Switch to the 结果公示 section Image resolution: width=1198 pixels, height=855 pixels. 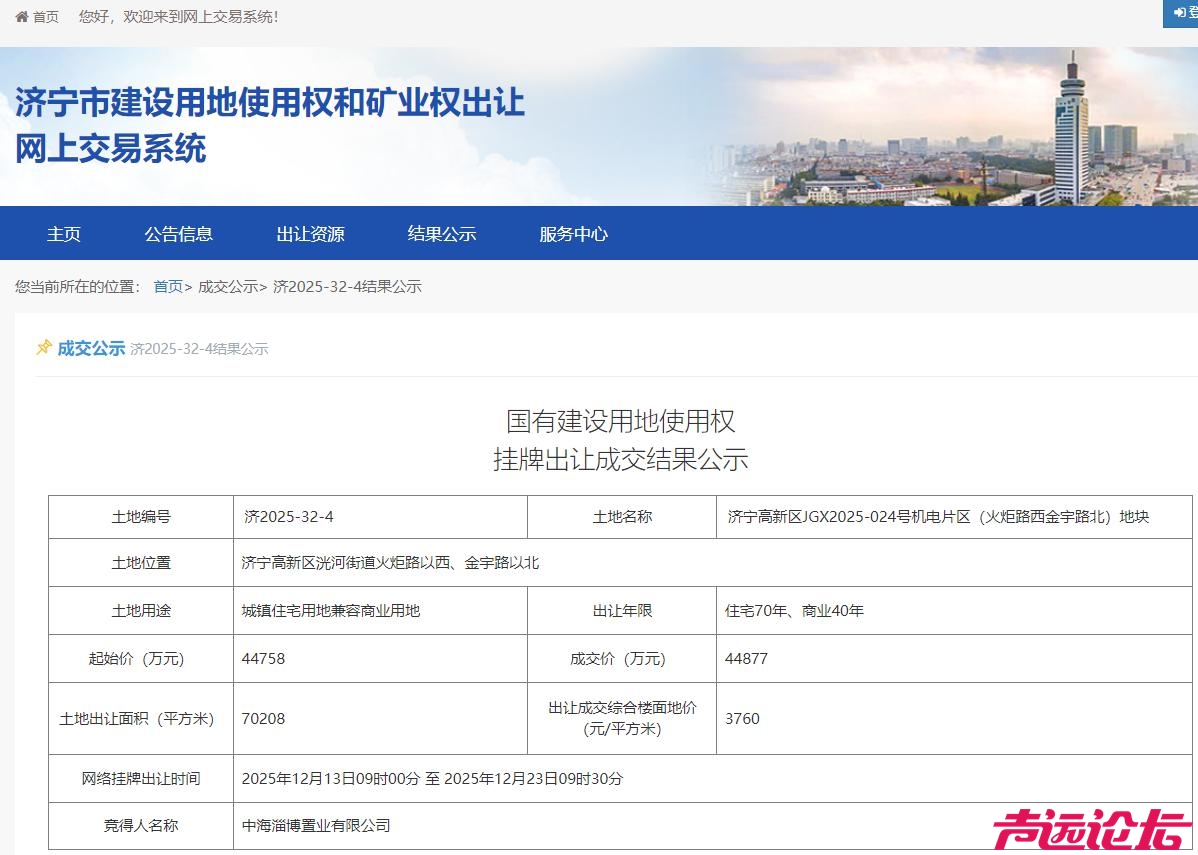pyautogui.click(x=442, y=233)
